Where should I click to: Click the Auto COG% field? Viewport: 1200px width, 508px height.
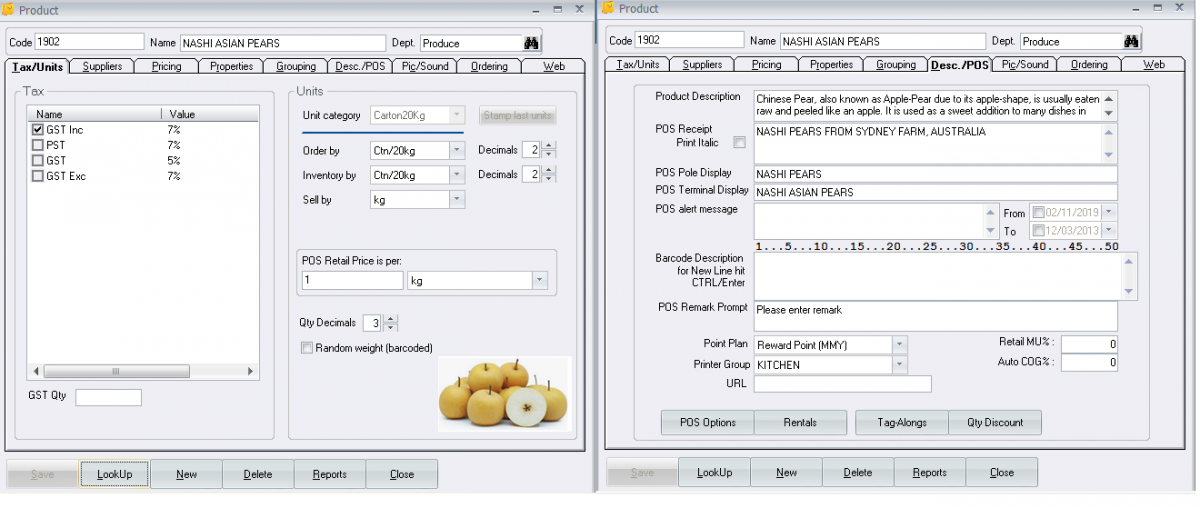pyautogui.click(x=1089, y=363)
